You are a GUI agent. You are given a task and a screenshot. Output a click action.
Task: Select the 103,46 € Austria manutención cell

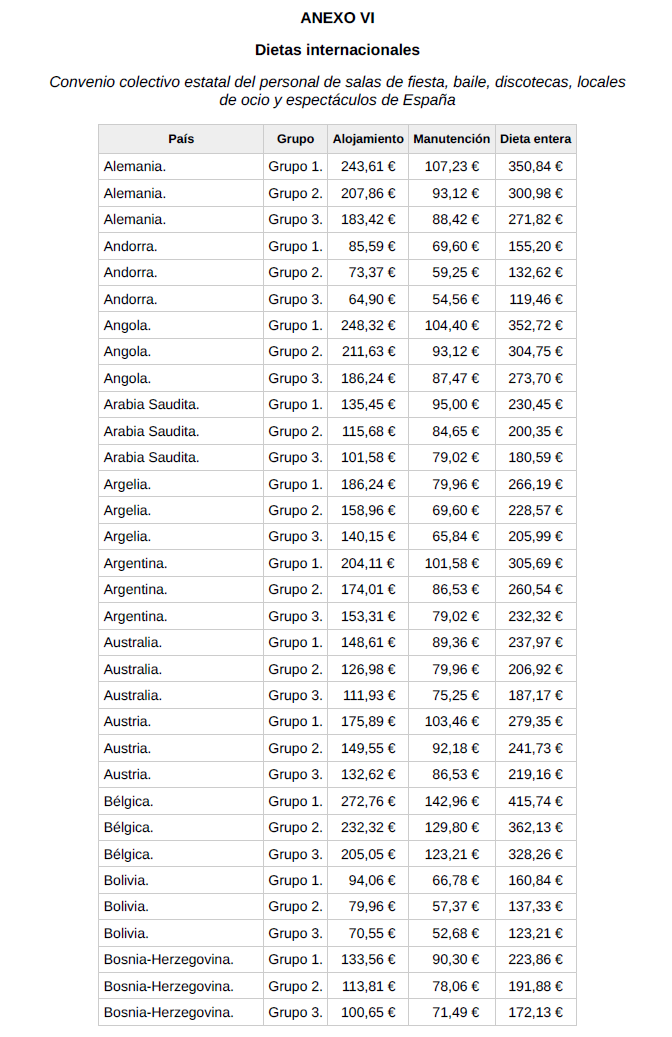pyautogui.click(x=451, y=721)
